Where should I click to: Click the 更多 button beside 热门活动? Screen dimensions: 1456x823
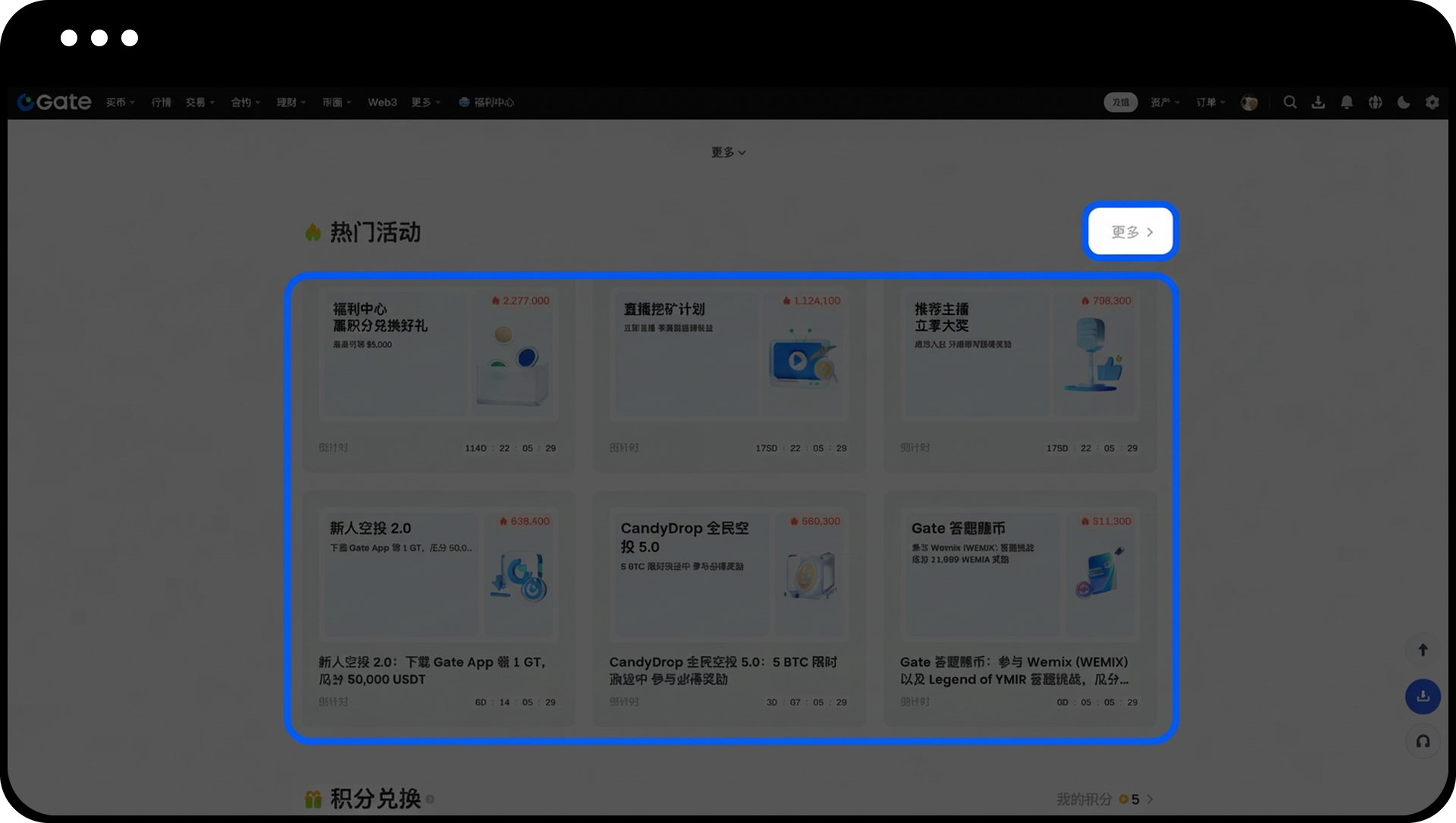pyautogui.click(x=1131, y=232)
